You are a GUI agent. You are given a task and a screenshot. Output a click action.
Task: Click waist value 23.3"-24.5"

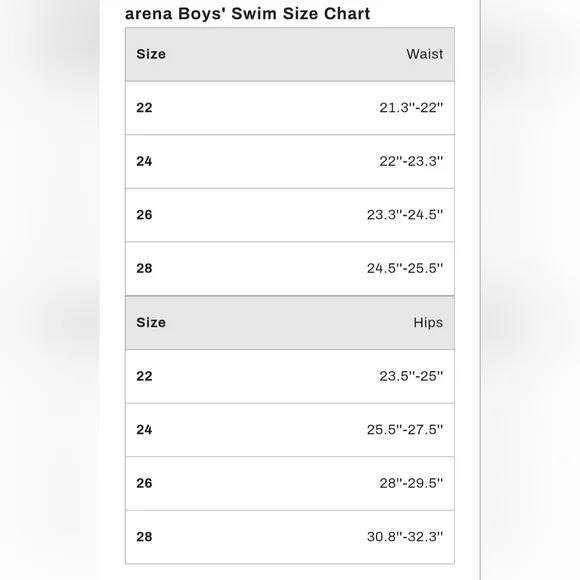(405, 215)
